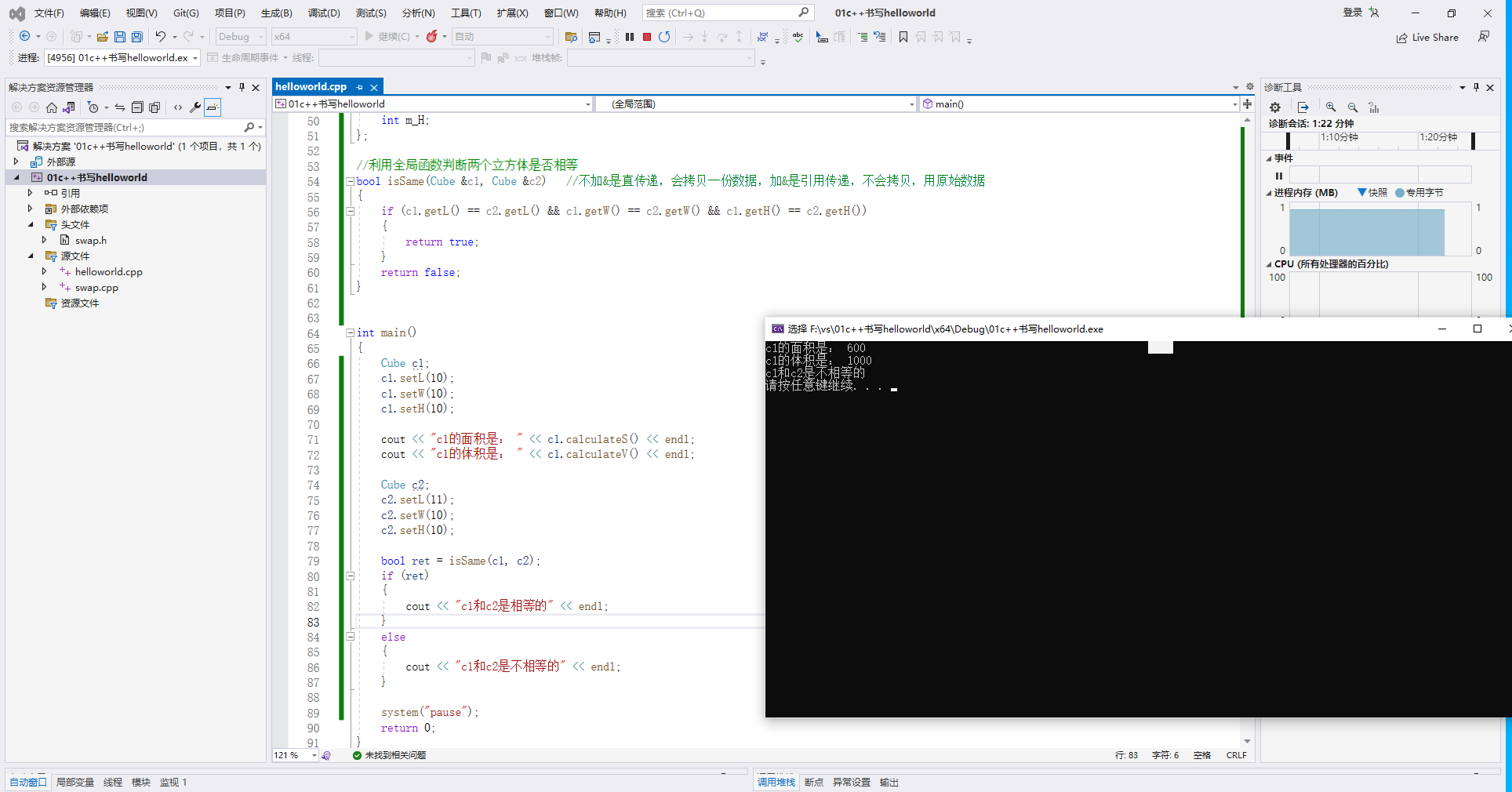Click the 未找到相关问题 status indicator
The height and width of the screenshot is (792, 1512).
click(390, 755)
